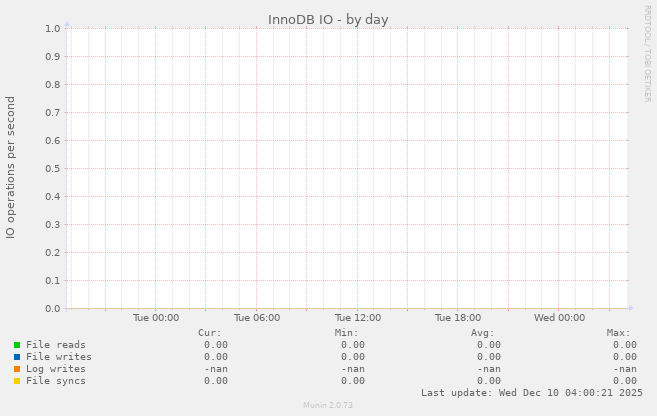Viewport: 657px width, 416px height.
Task: Click the 'InnoDB IO - by day' graph title
Action: tap(328, 20)
